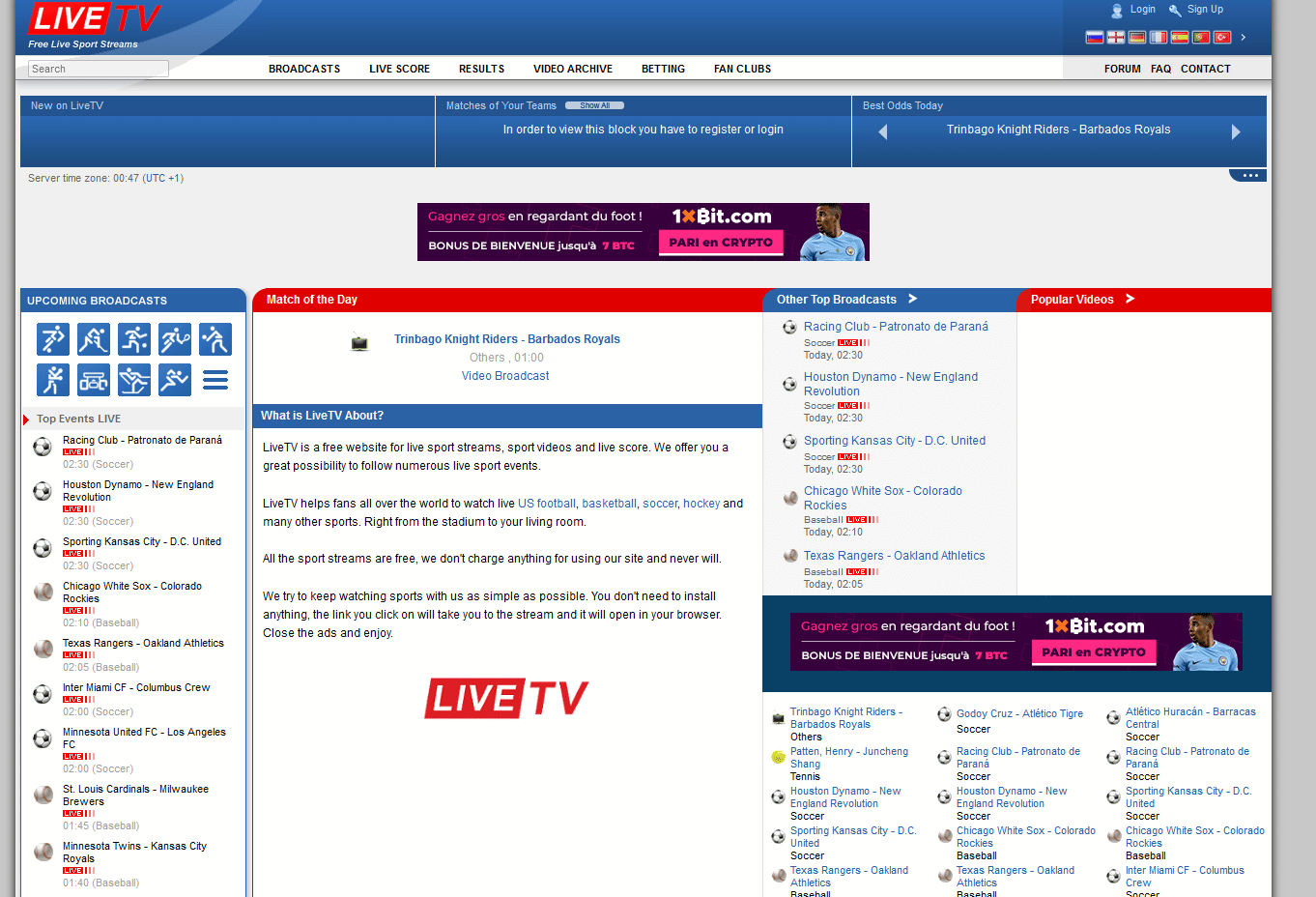The image size is (1316, 897).
Task: Open the VIDEO ARCHIVE menu
Action: click(x=572, y=69)
